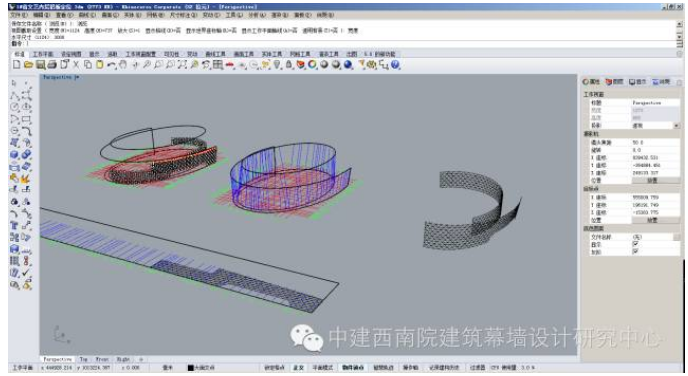The image size is (688, 376).
Task: Switch to the Right viewport tab
Action: click(123, 359)
